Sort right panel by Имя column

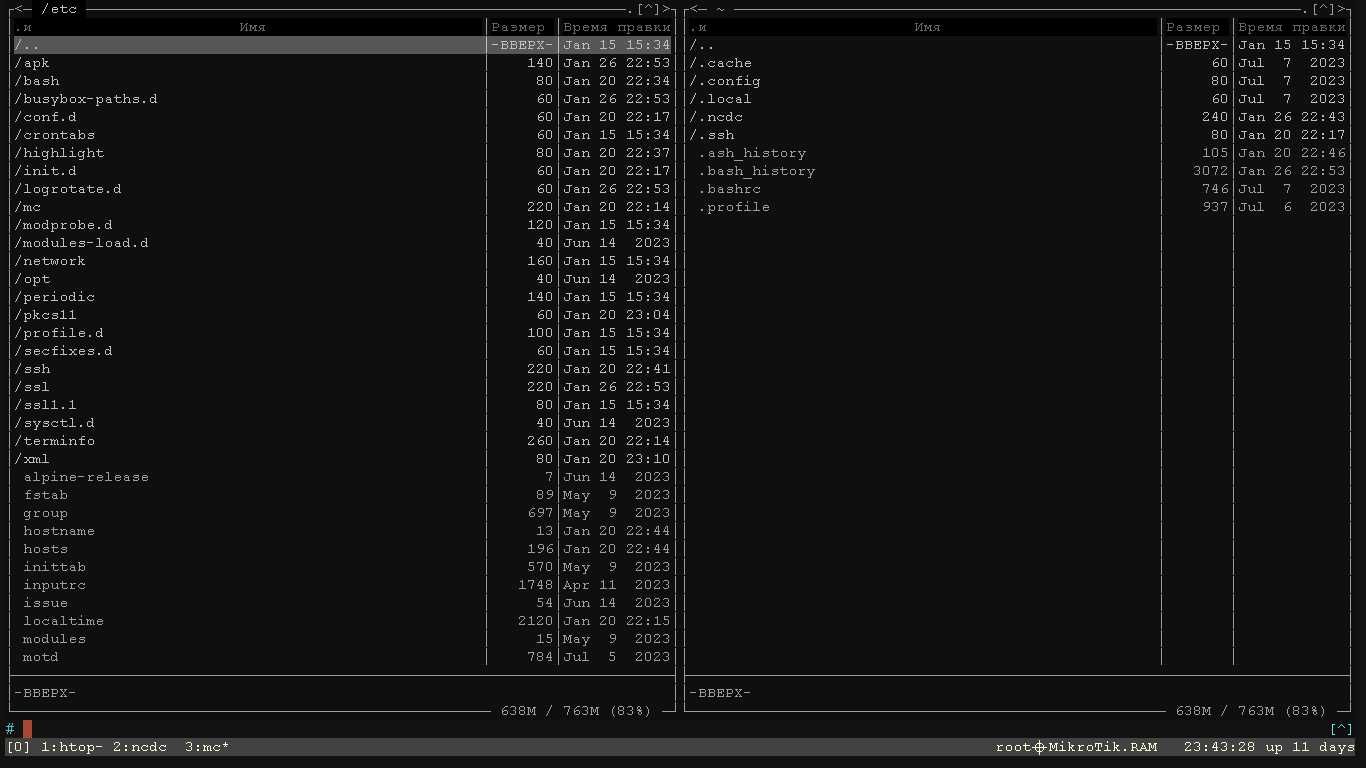pos(927,27)
